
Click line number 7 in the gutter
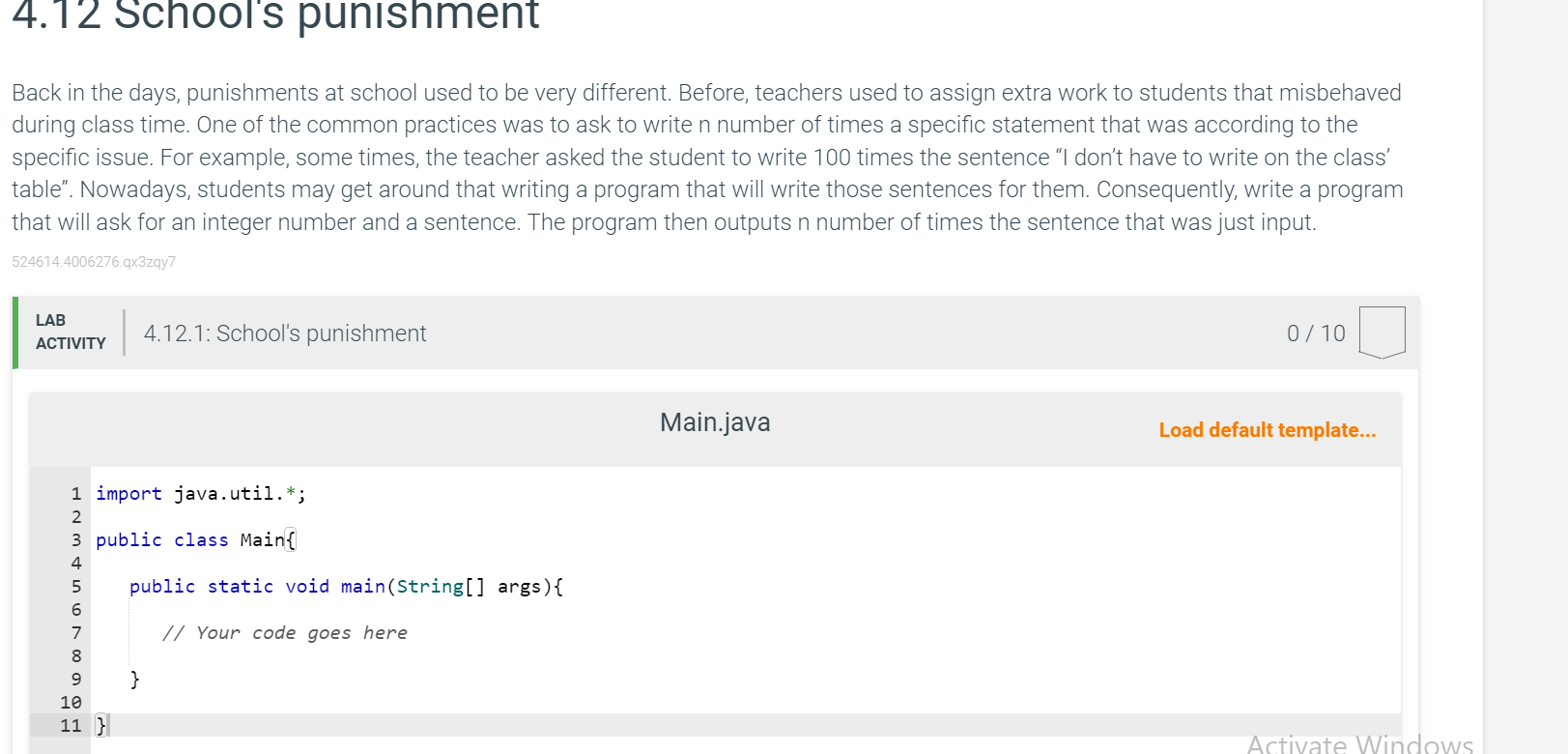point(75,632)
